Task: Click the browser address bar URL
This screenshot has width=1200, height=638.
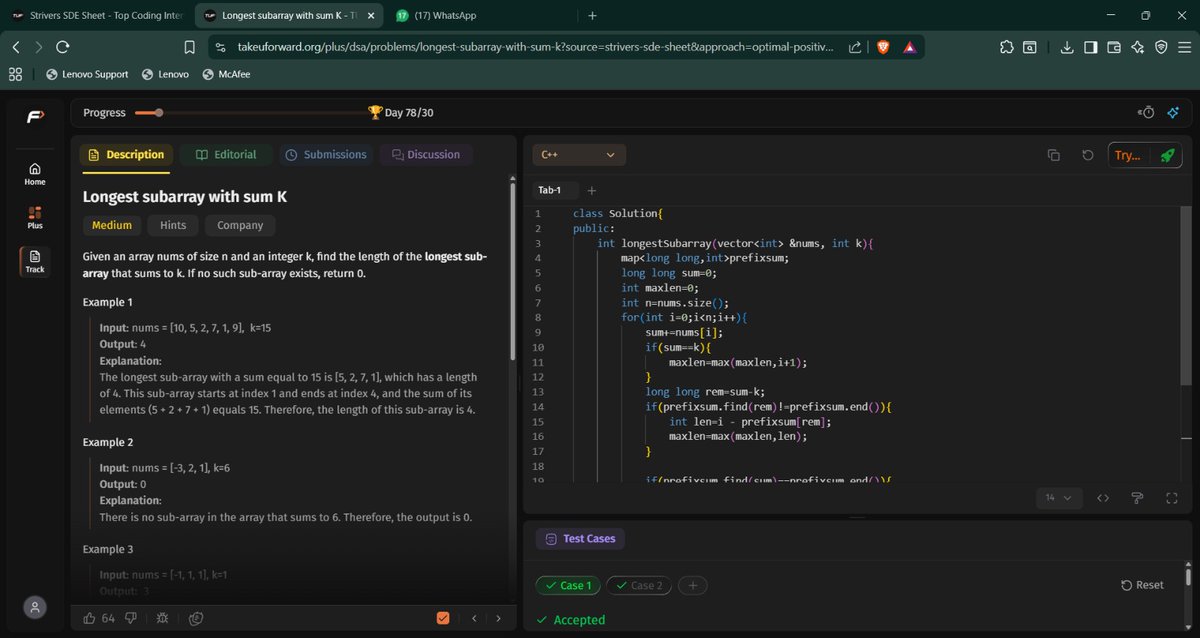Action: pyautogui.click(x=535, y=47)
